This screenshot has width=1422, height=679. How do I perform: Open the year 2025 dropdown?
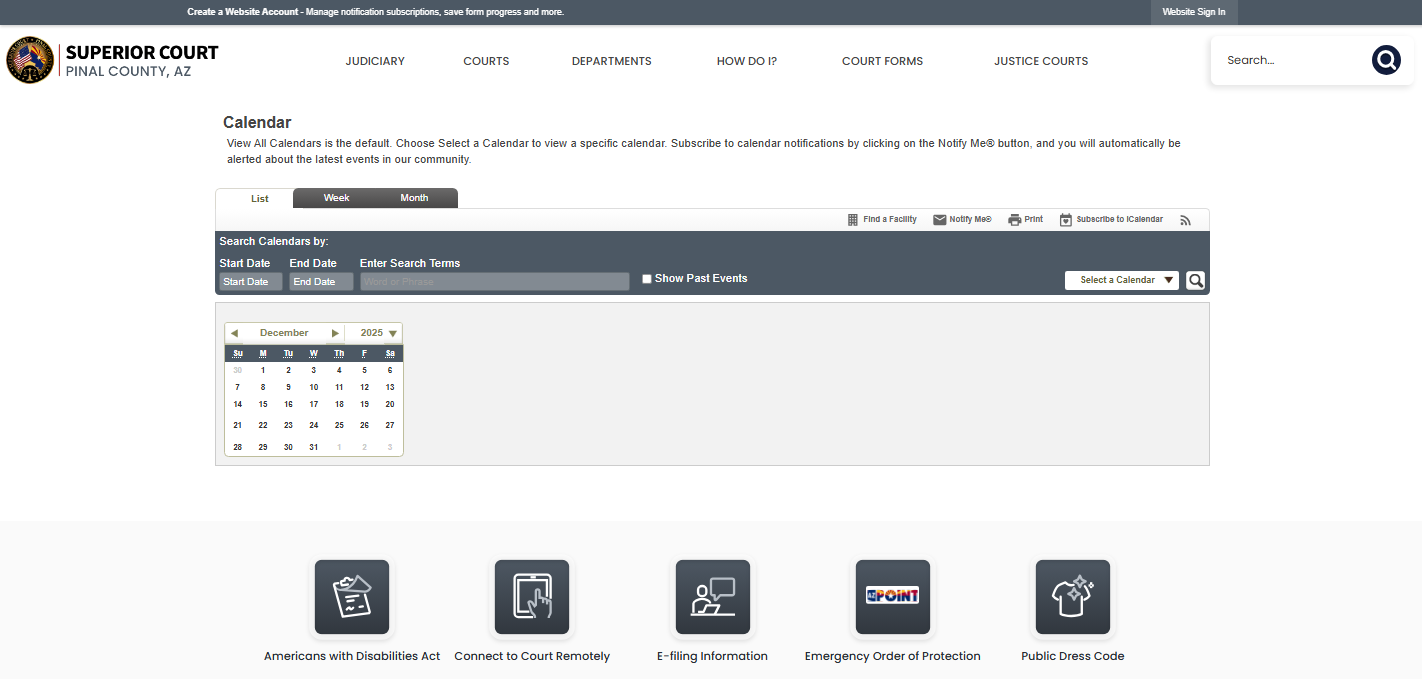coord(392,333)
